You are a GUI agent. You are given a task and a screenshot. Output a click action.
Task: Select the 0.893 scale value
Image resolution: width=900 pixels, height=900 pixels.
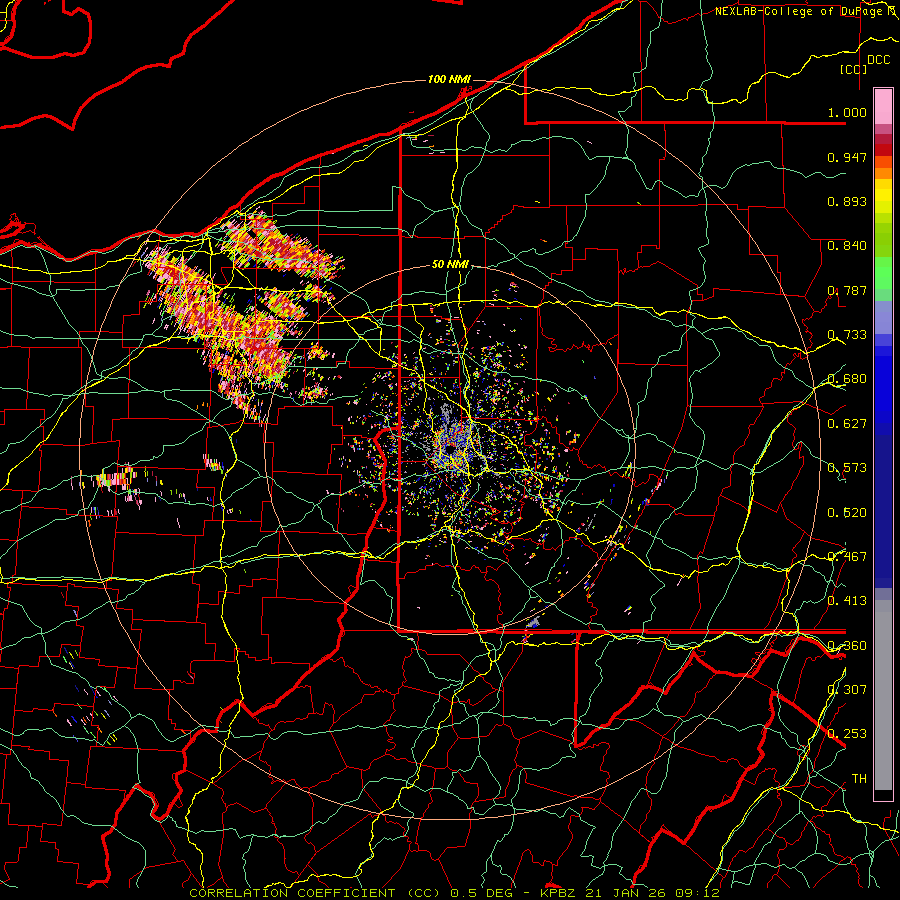(847, 201)
